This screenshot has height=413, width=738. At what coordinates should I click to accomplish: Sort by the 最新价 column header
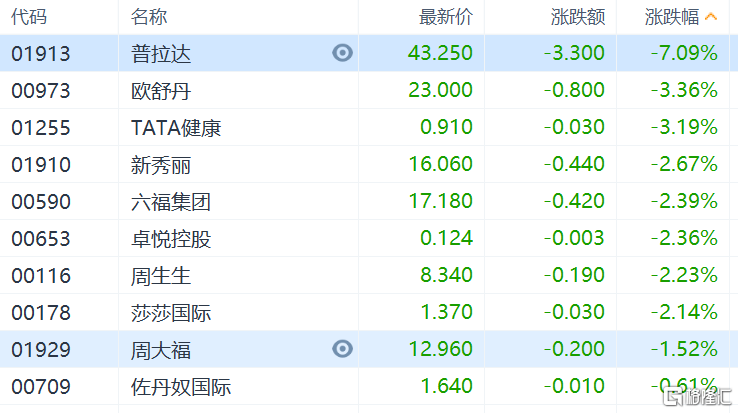446,16
